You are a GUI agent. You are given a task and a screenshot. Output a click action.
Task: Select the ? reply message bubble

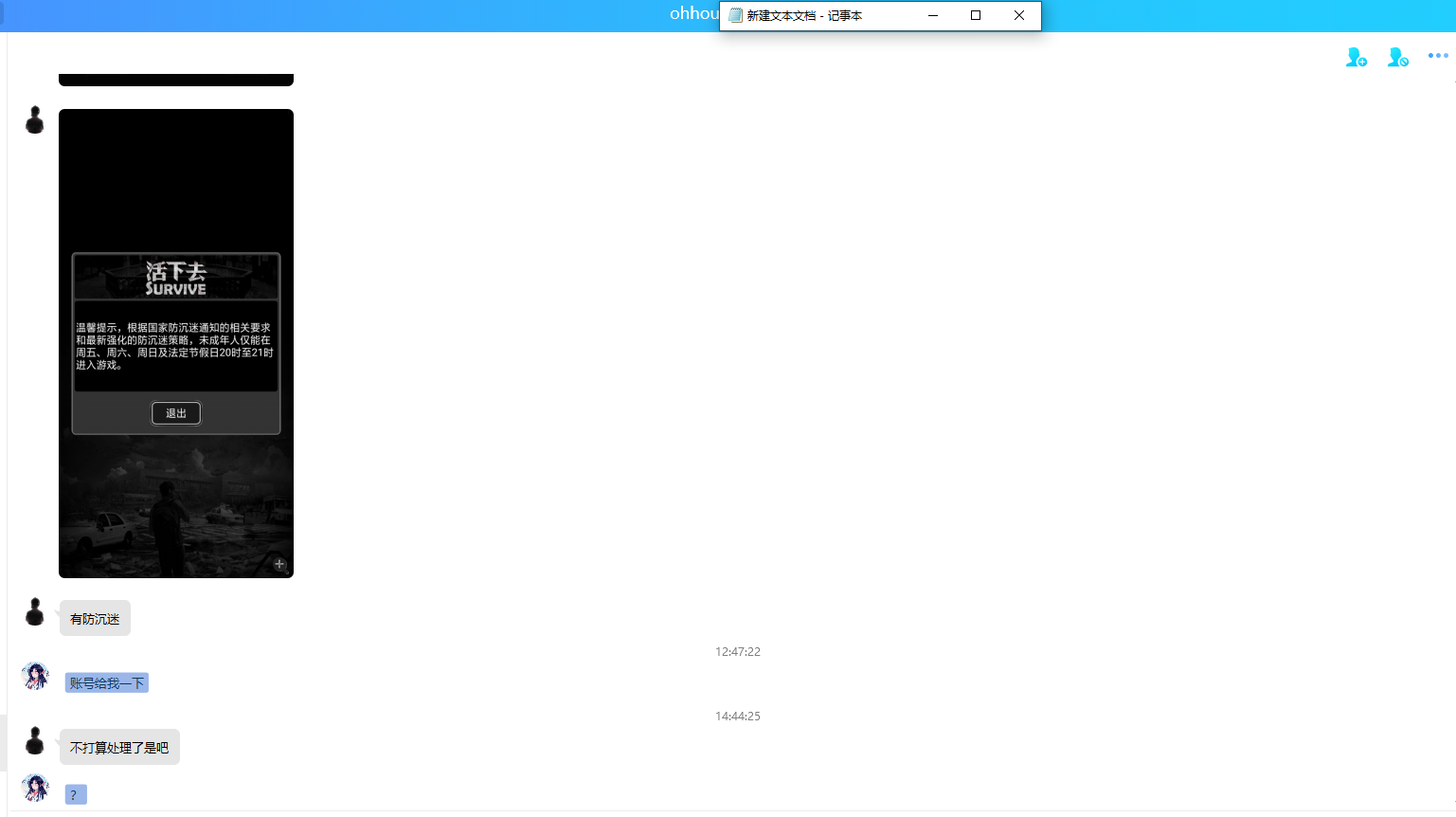click(76, 794)
